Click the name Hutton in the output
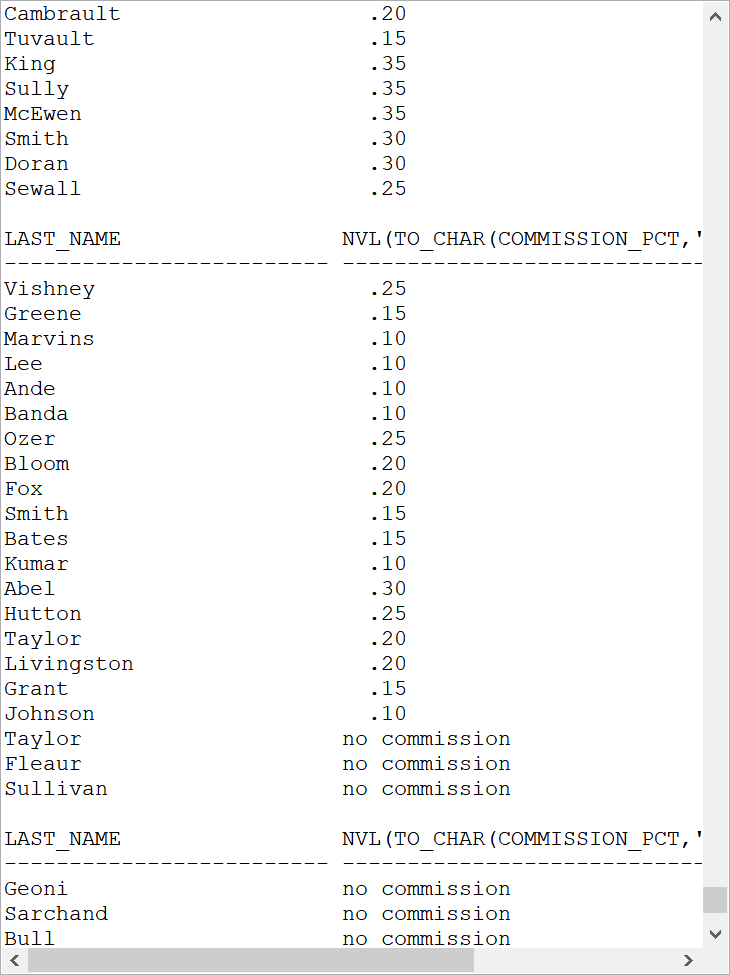This screenshot has height=975, width=730. tap(43, 614)
